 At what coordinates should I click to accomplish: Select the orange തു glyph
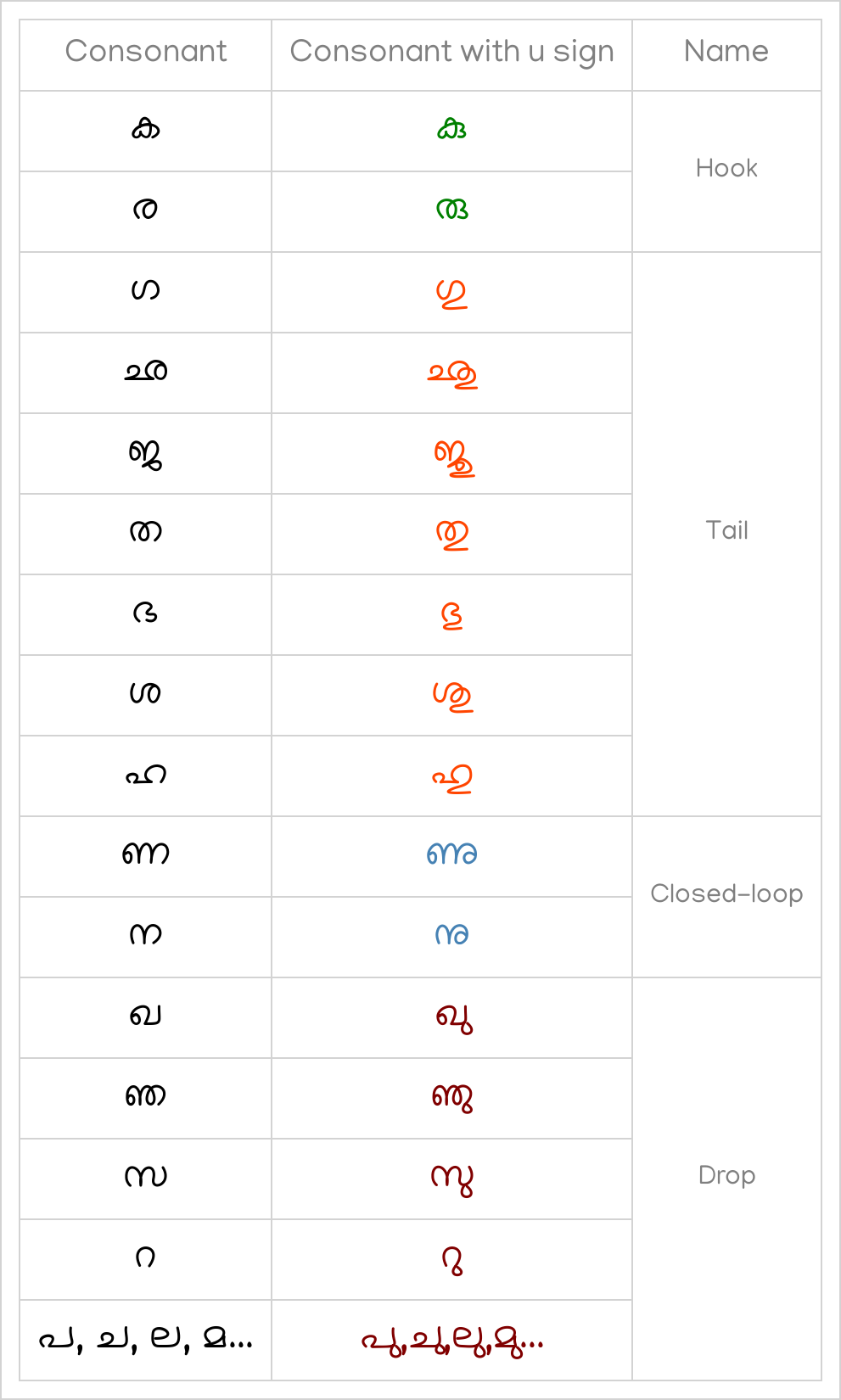451,535
